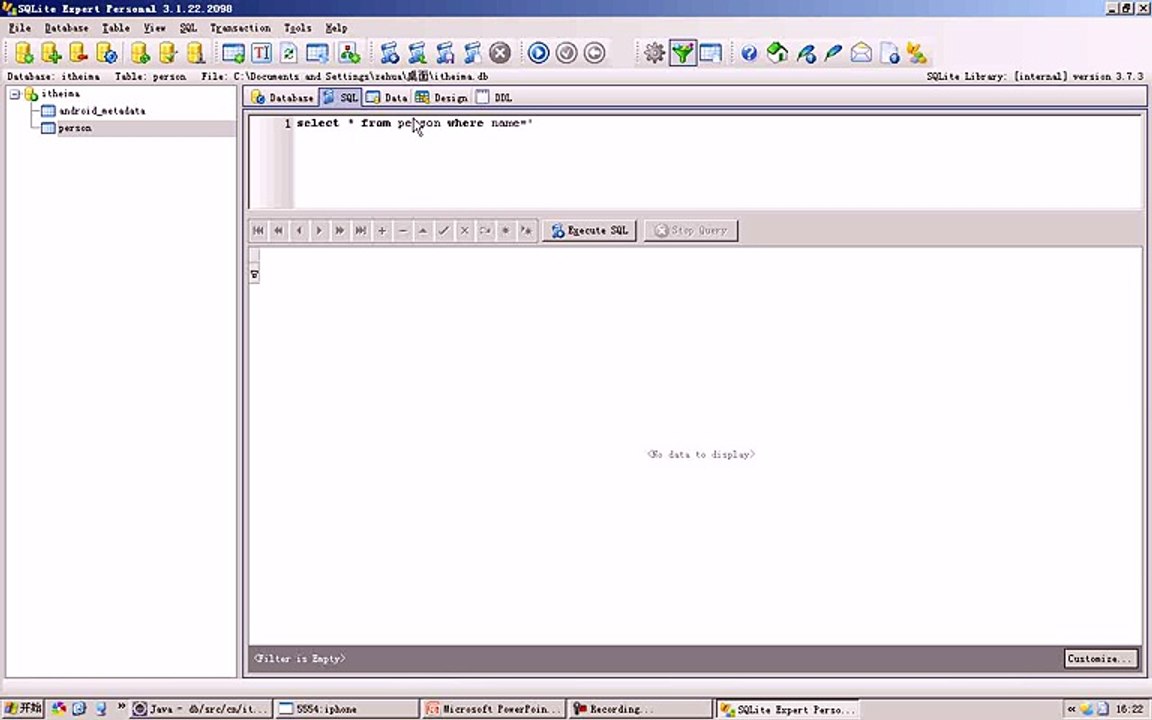This screenshot has width=1152, height=720.
Task: Switch to Recording taskbar item
Action: [x=641, y=709]
